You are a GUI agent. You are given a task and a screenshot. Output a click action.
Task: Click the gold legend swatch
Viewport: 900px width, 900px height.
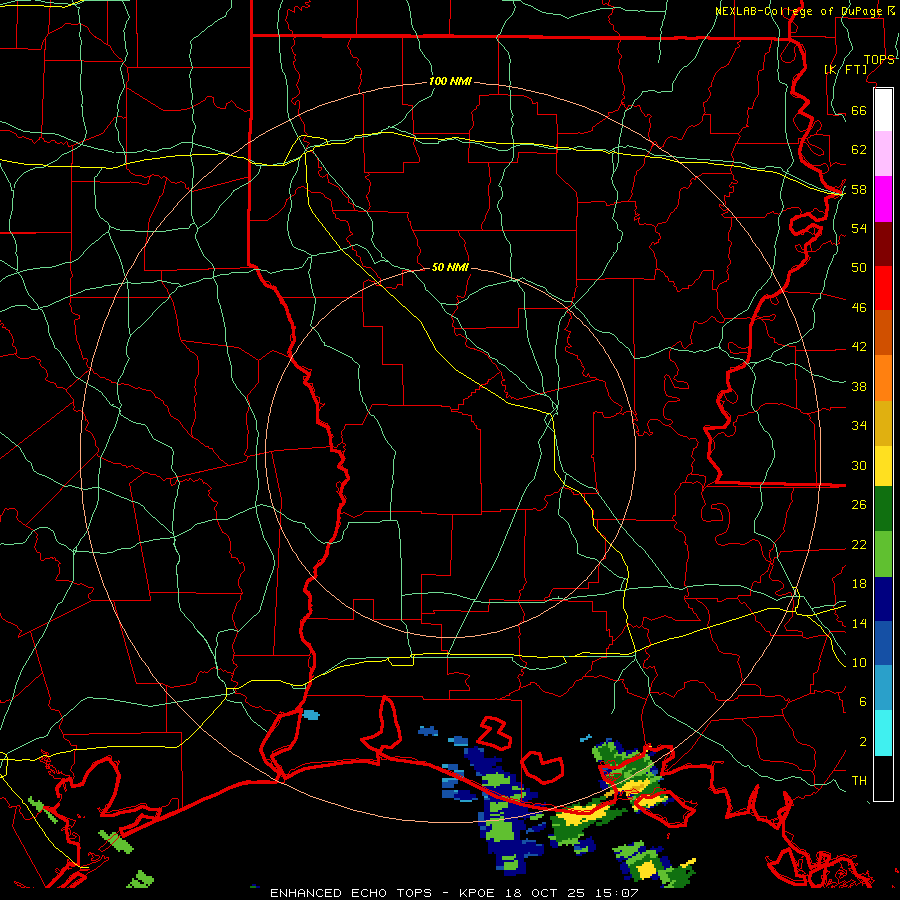pos(883,423)
